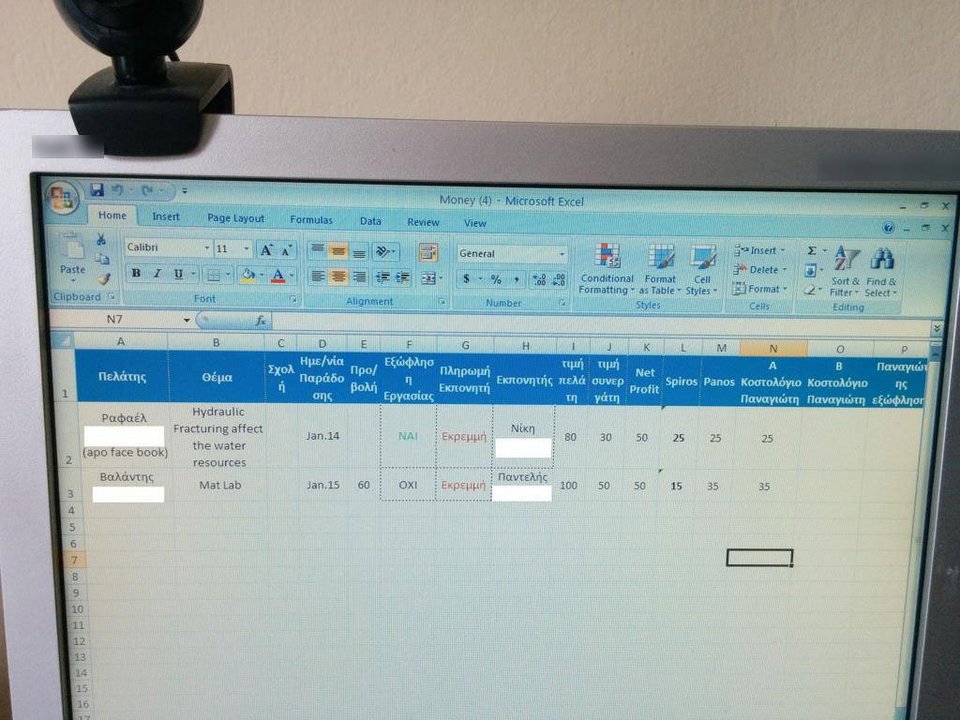Click the red font color button
The image size is (960, 720).
(x=278, y=275)
